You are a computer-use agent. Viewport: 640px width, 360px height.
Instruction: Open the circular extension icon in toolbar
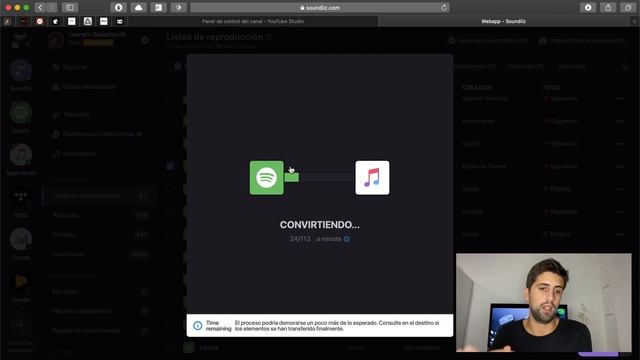[x=118, y=7]
